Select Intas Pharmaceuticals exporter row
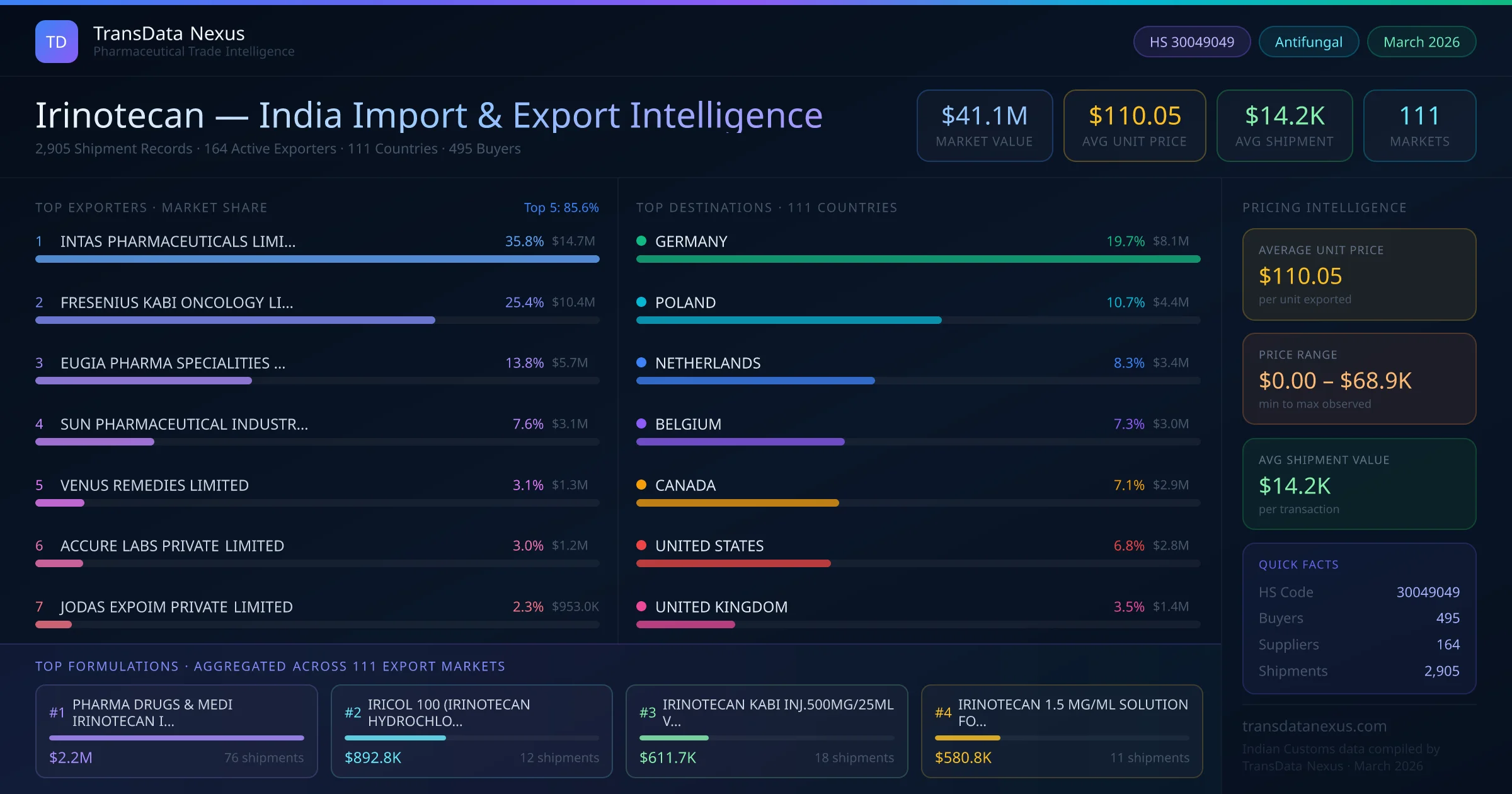Screen dimensions: 1512x794 [178, 241]
